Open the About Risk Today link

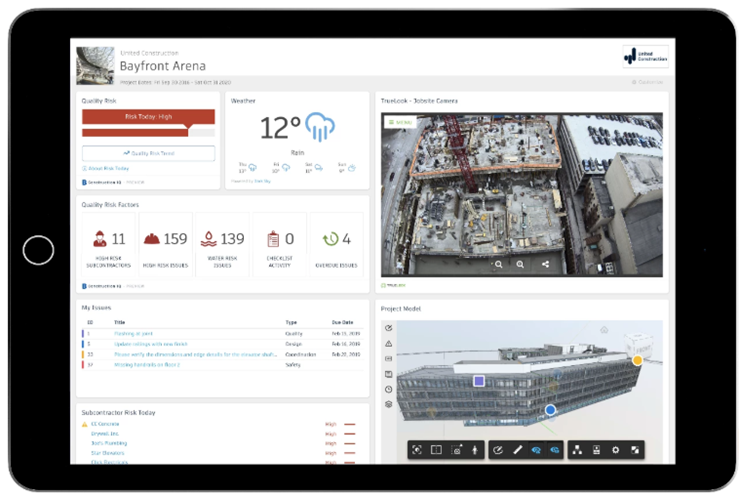point(106,168)
